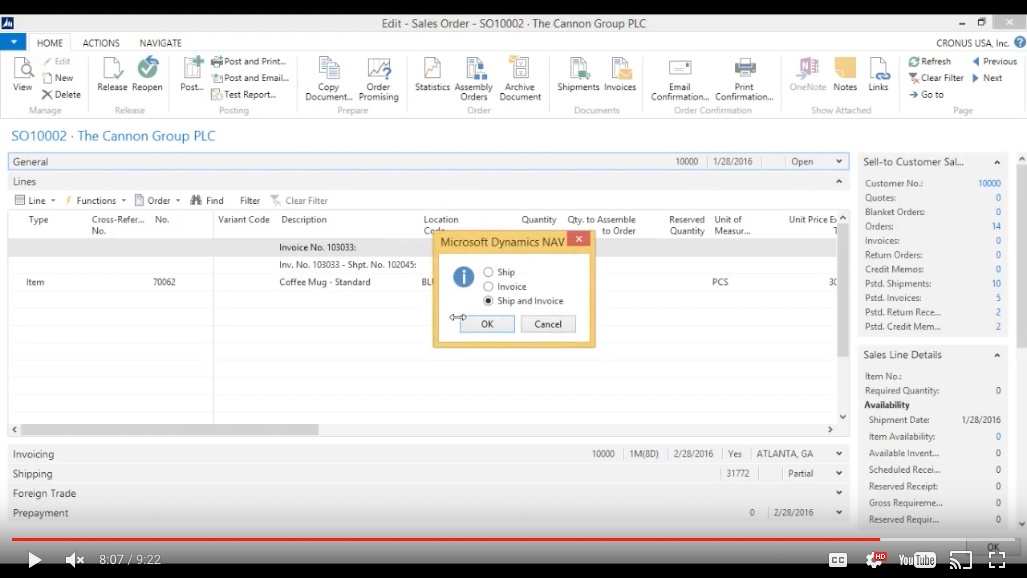
Task: Open the Functions dropdown menu
Action: tap(96, 201)
